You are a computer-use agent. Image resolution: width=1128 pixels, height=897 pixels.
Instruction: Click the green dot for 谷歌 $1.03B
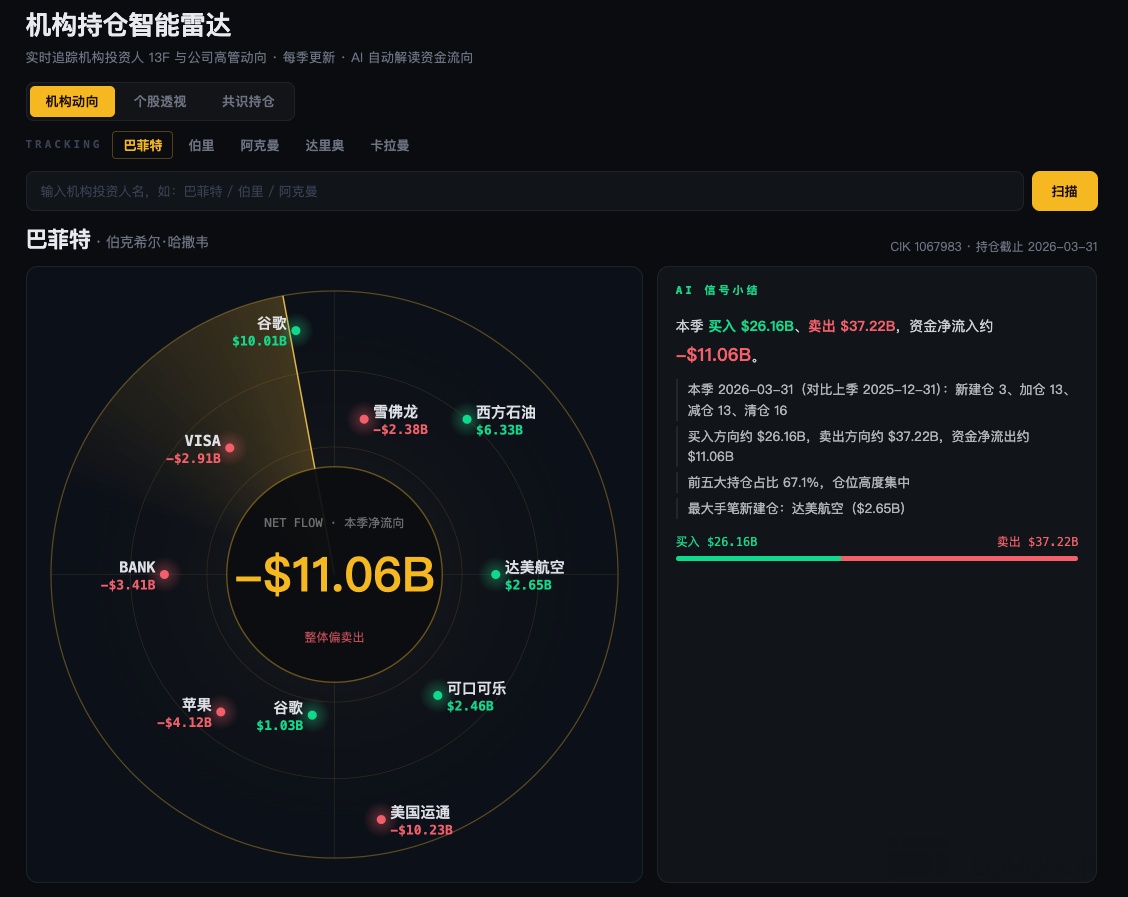tap(312, 715)
